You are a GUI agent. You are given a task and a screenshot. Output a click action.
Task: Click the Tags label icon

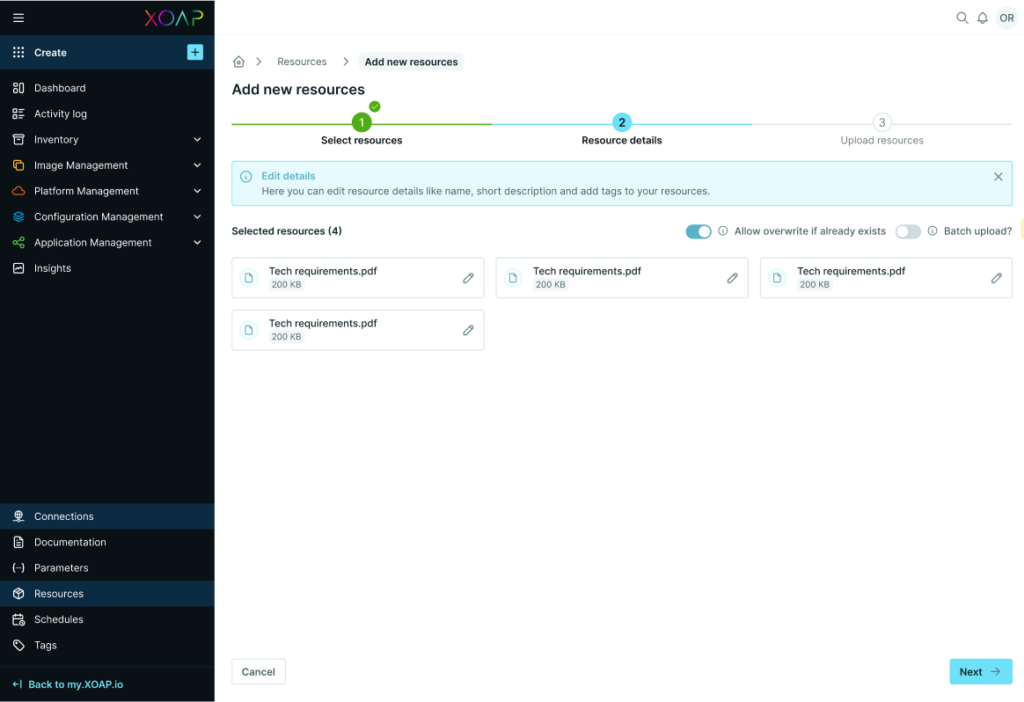[x=18, y=645]
